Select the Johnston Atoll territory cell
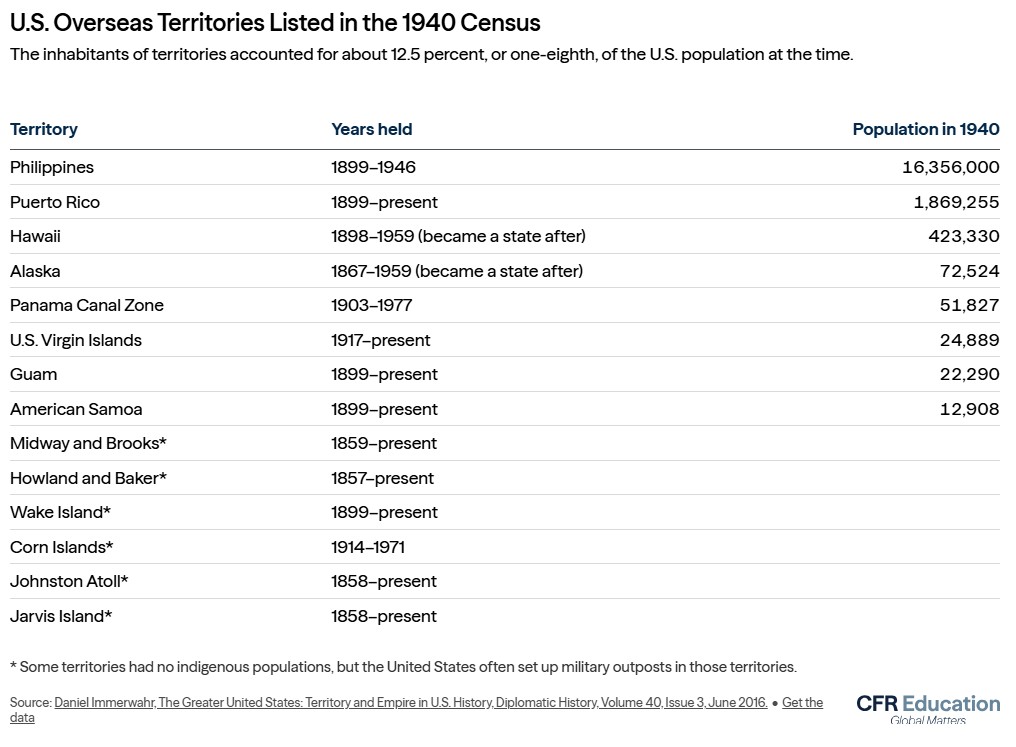1016x747 pixels. [69, 581]
